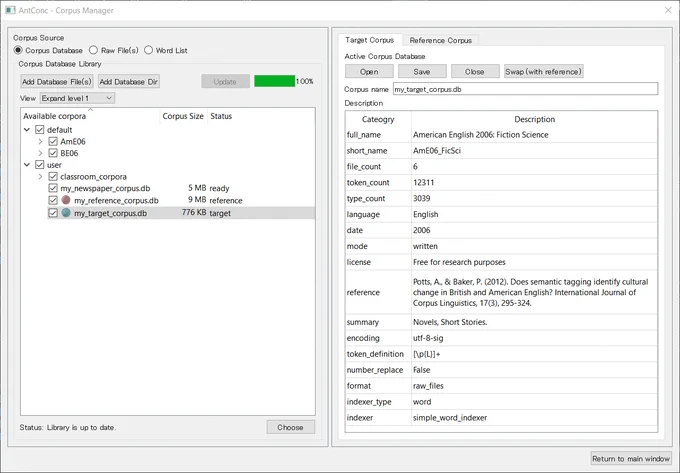The image size is (680, 473).
Task: Click the full_name description cell value
Action: coord(534,135)
